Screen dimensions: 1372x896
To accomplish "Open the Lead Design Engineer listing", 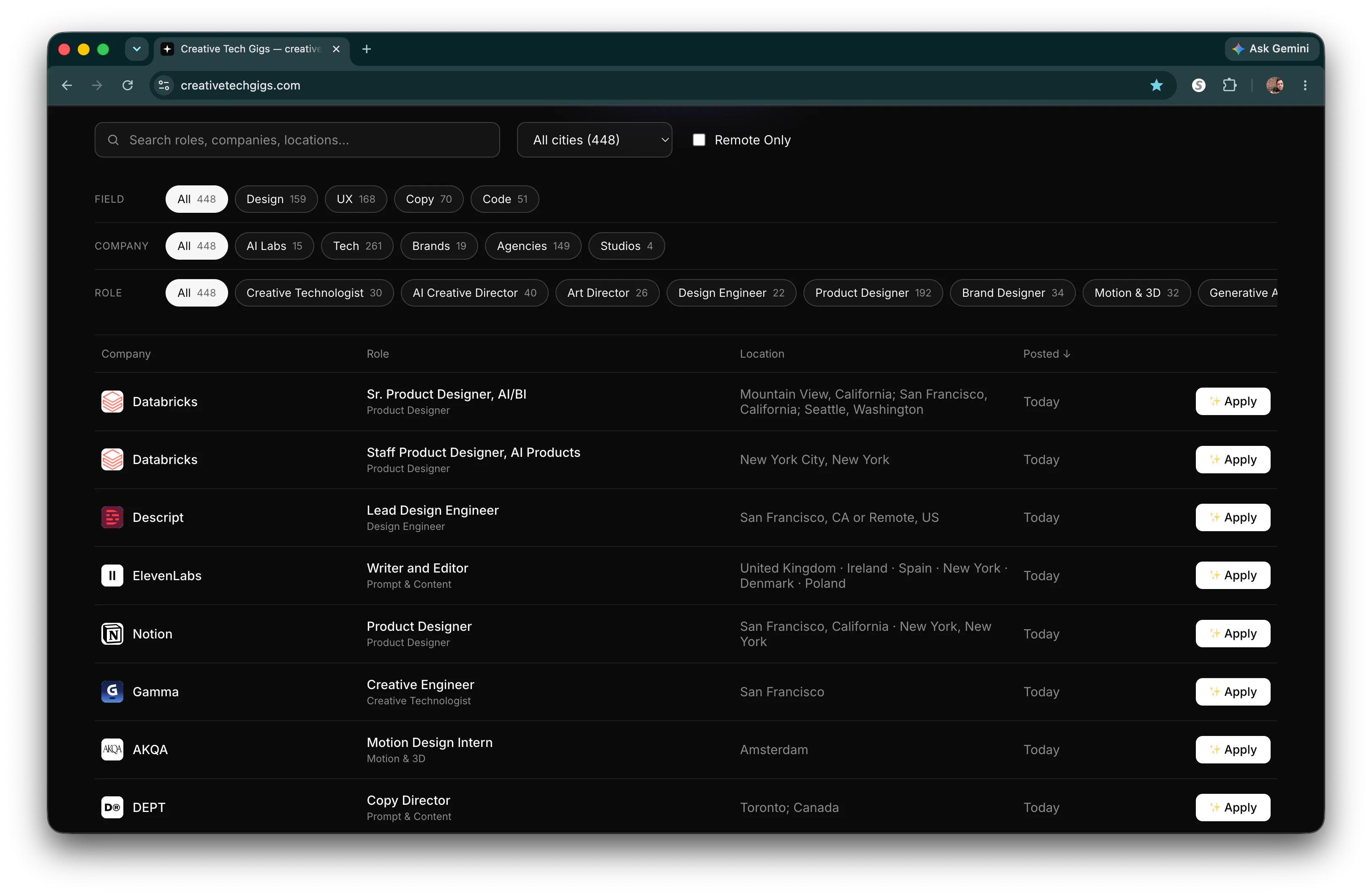I will [x=433, y=510].
